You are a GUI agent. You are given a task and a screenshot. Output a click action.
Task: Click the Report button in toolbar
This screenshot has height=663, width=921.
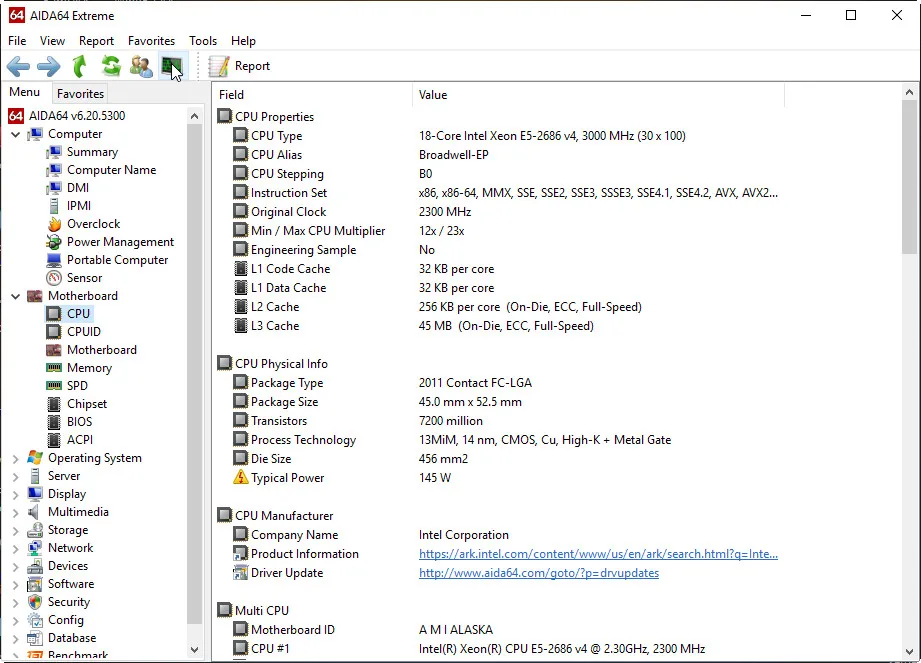pyautogui.click(x=240, y=67)
